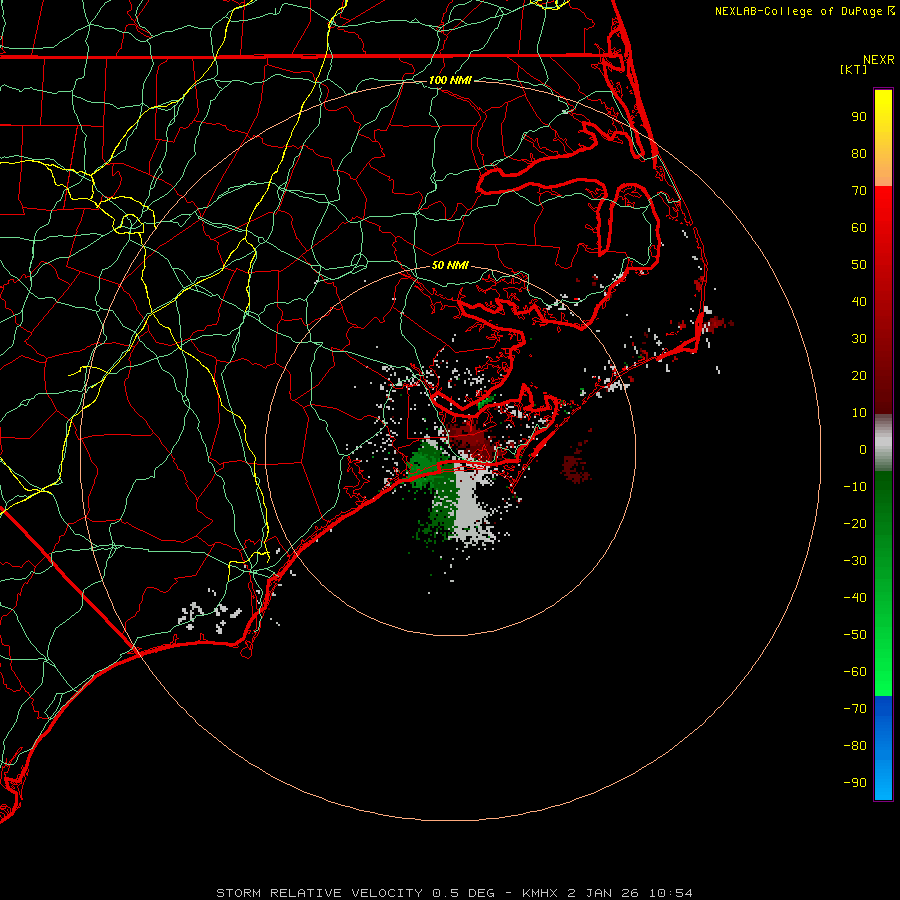Click the positive 60 scale value
900x900 pixels.
[859, 228]
